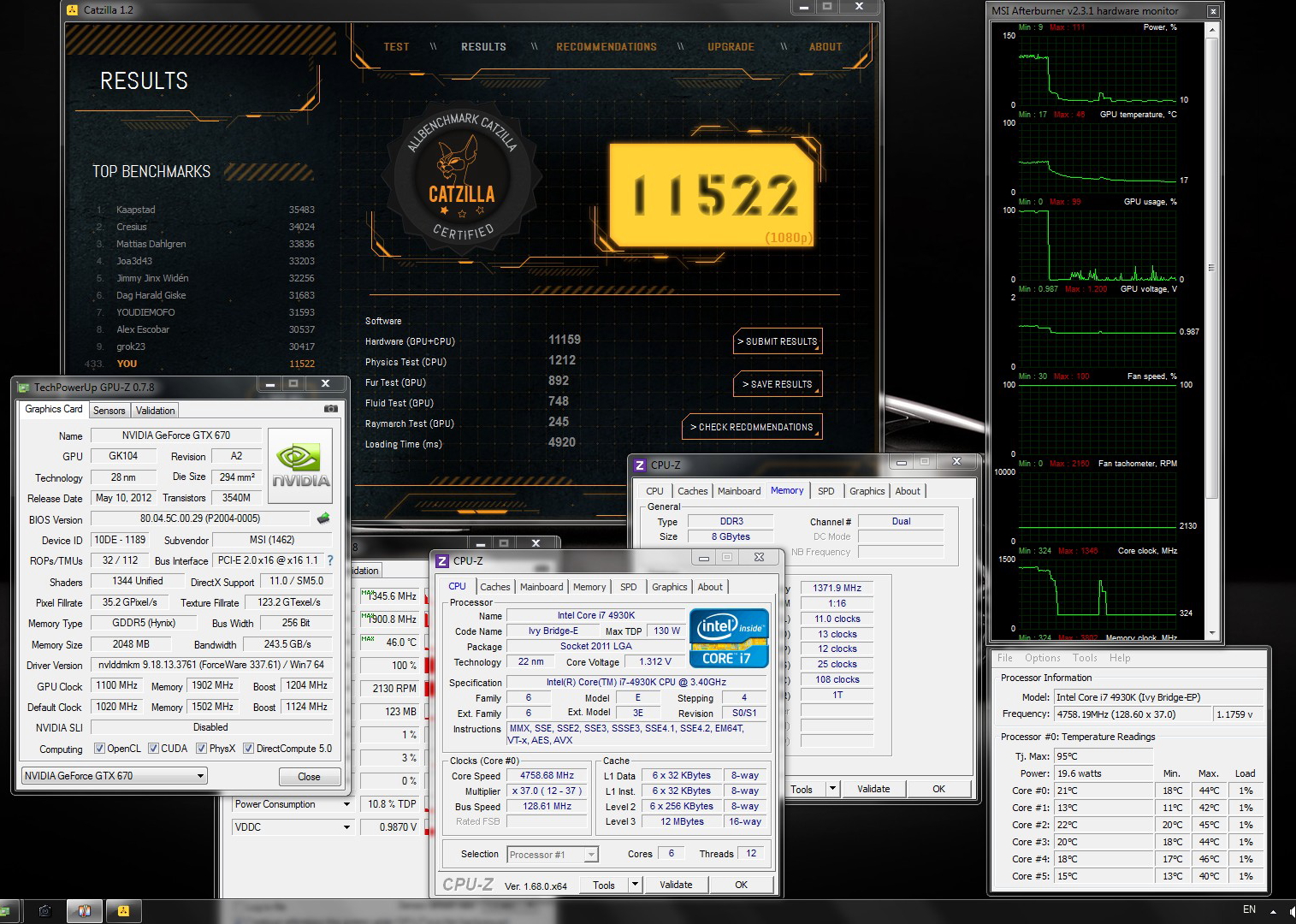Open Tools dropdown arrow in CPU-Z Memory window
Viewport: 1296px width, 924px height.
pyautogui.click(x=833, y=789)
